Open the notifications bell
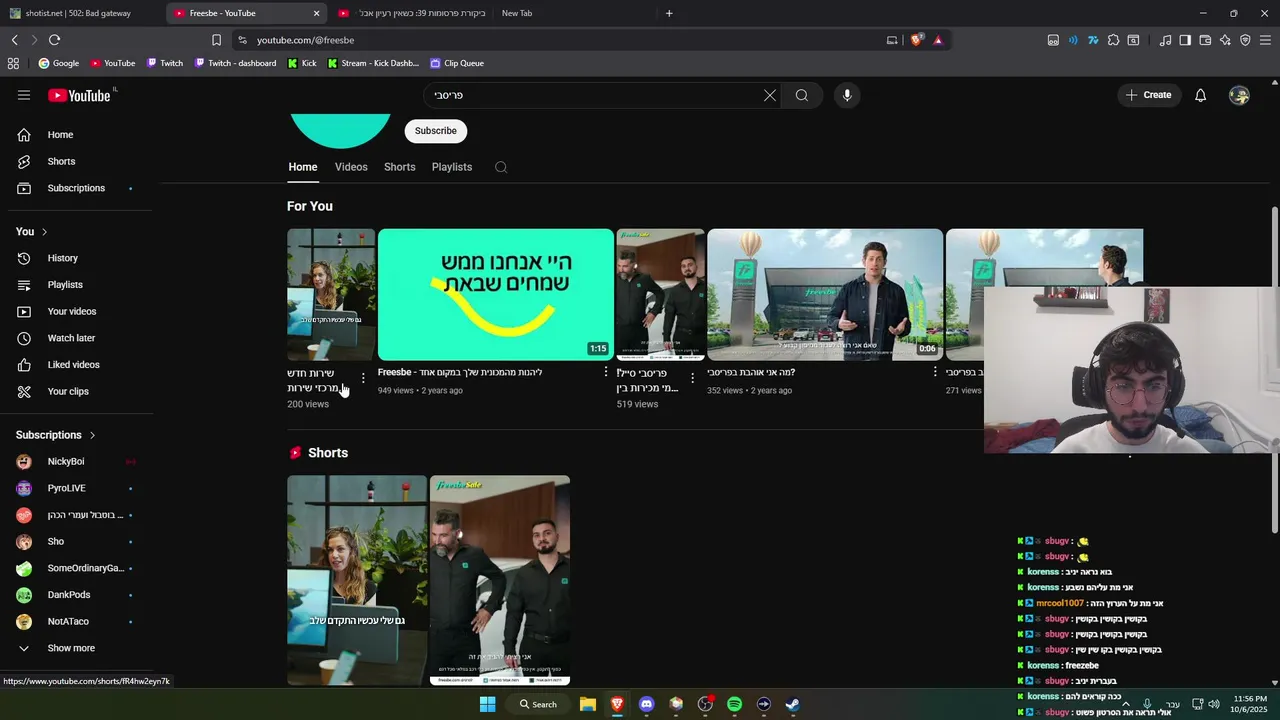The width and height of the screenshot is (1280, 720). tap(1200, 95)
